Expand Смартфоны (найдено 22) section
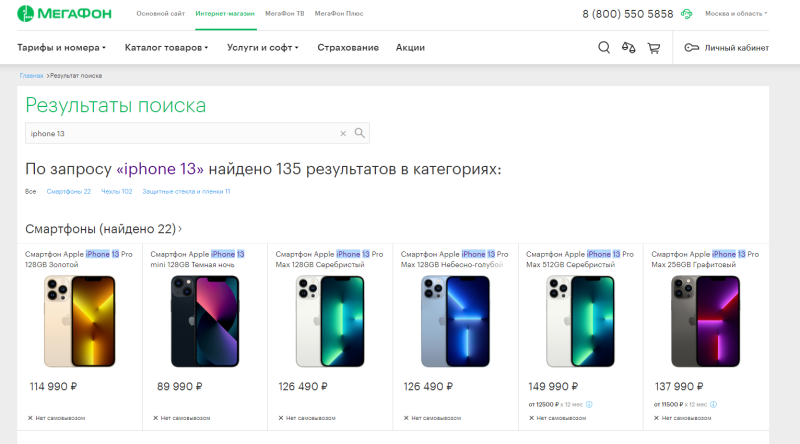 click(x=103, y=229)
